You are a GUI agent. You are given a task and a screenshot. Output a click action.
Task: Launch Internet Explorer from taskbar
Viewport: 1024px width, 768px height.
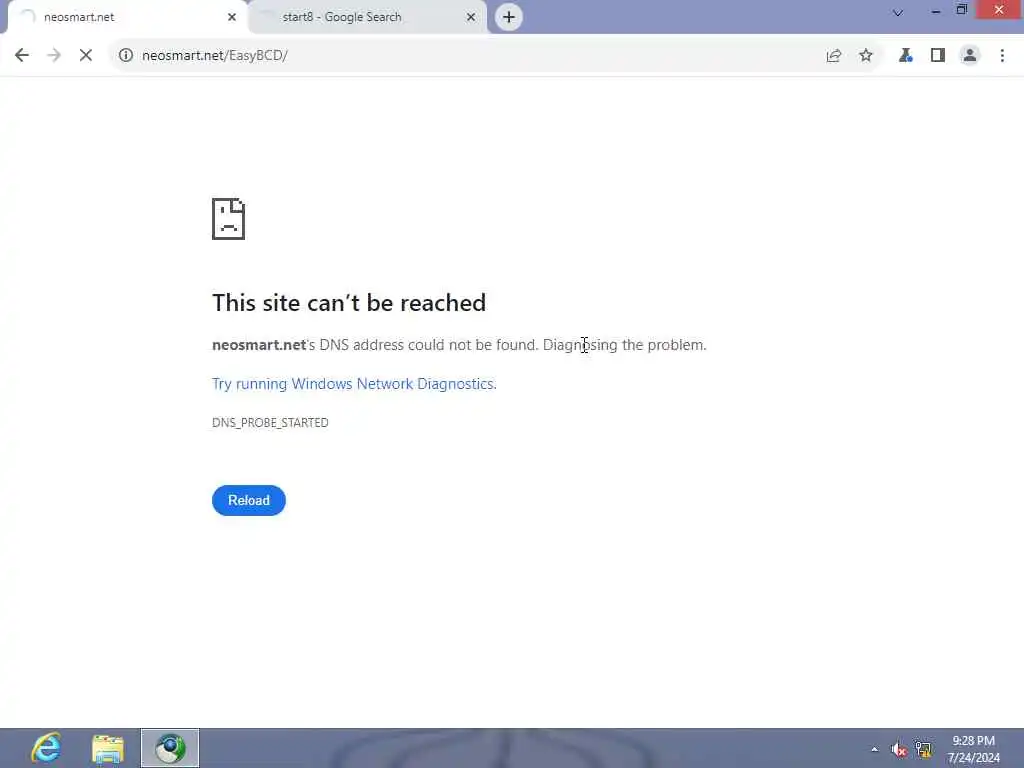tap(46, 748)
